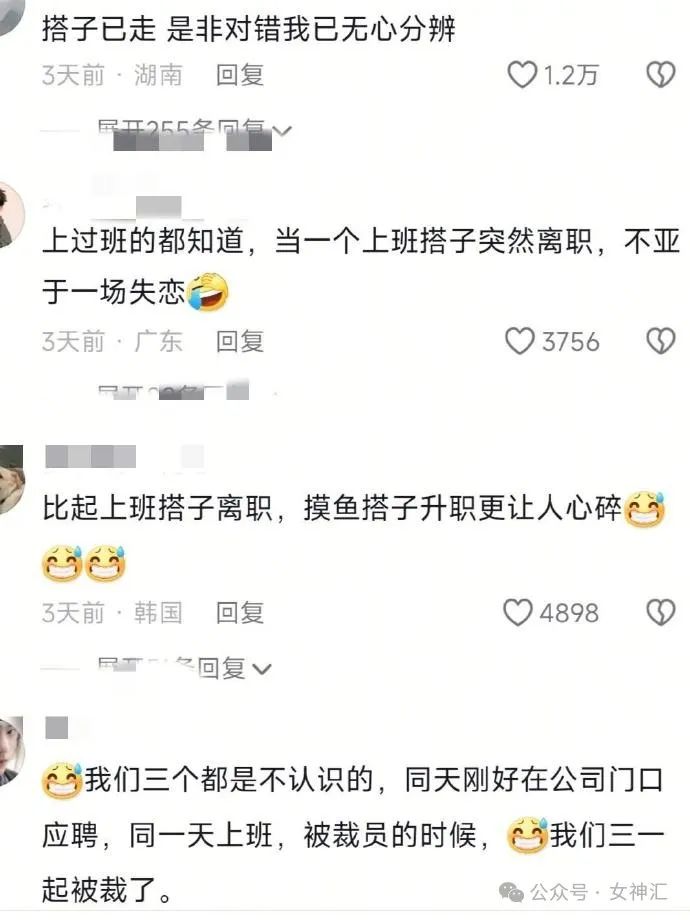Tap the sweat-grin emoji after 心碎
This screenshot has width=690, height=920.
644,509
